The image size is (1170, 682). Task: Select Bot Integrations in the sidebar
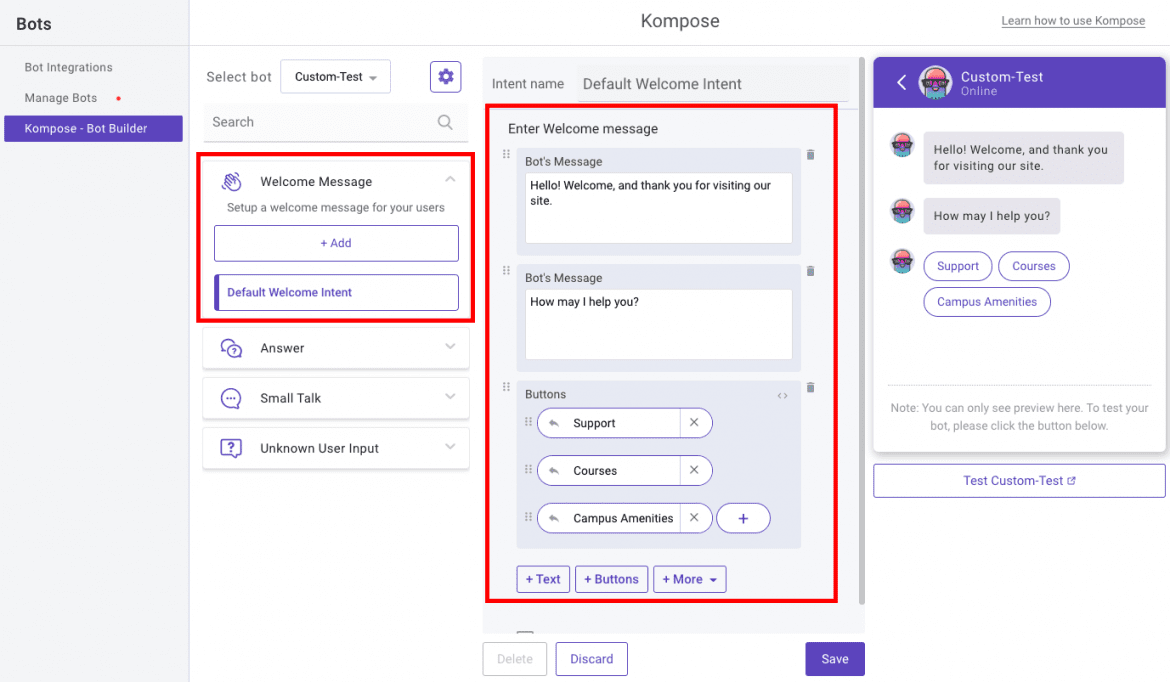[67, 67]
